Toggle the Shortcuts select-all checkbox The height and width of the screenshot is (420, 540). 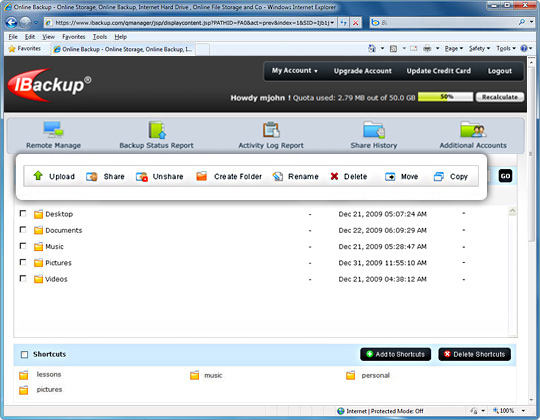click(24, 355)
